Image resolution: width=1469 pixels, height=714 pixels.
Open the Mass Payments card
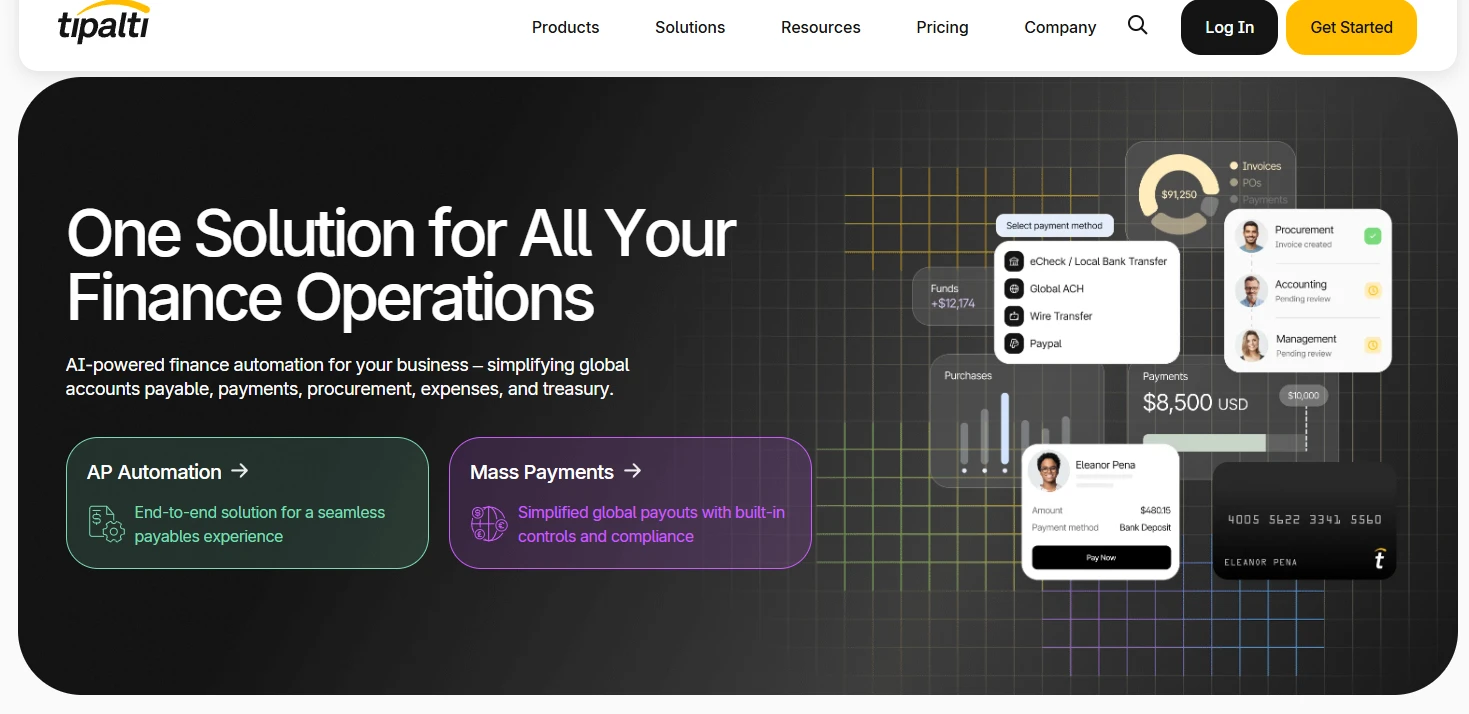tap(630, 503)
